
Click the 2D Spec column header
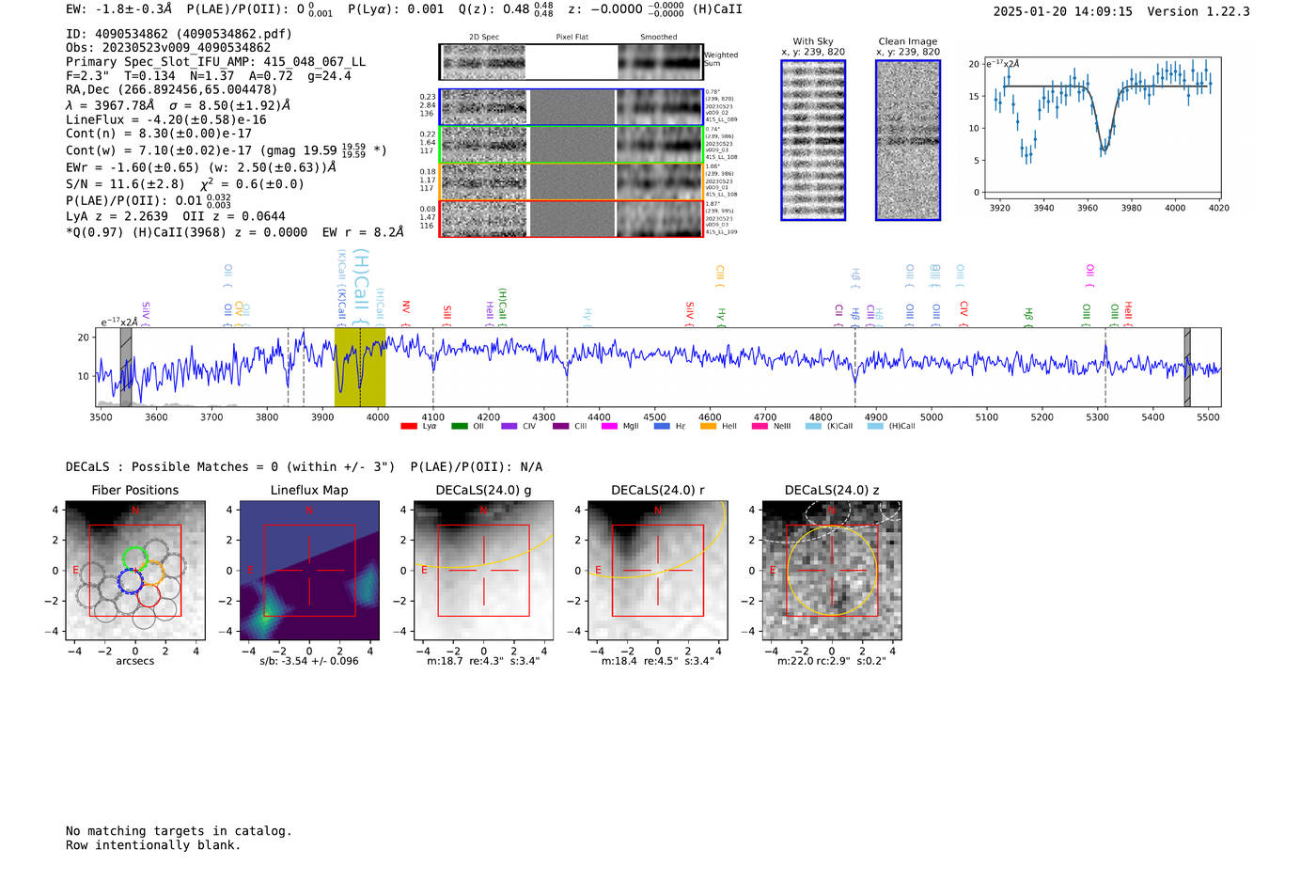click(484, 38)
